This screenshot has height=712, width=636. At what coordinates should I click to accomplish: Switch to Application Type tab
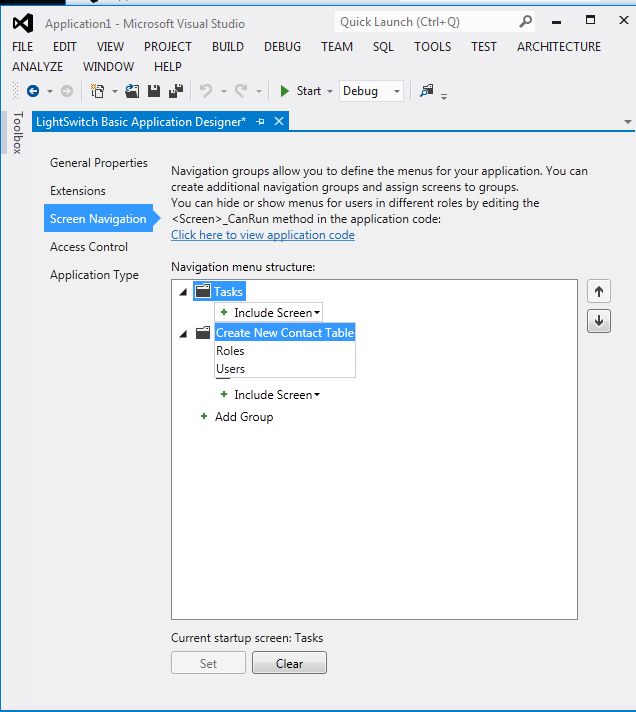94,275
